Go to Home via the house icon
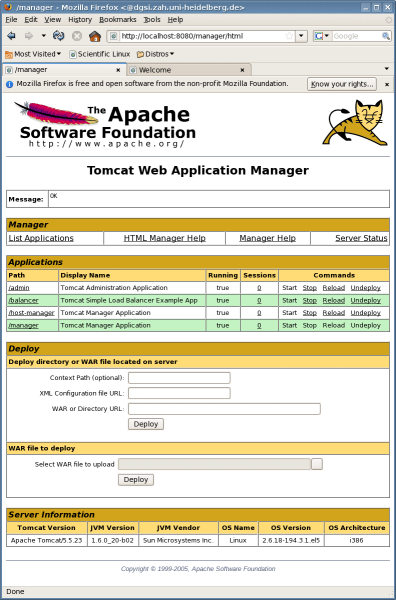The height and width of the screenshot is (600, 396). click(x=95, y=36)
